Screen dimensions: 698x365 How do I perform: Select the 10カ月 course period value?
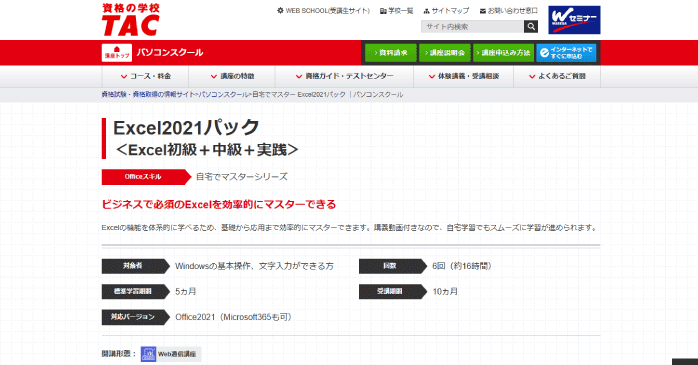(445, 292)
